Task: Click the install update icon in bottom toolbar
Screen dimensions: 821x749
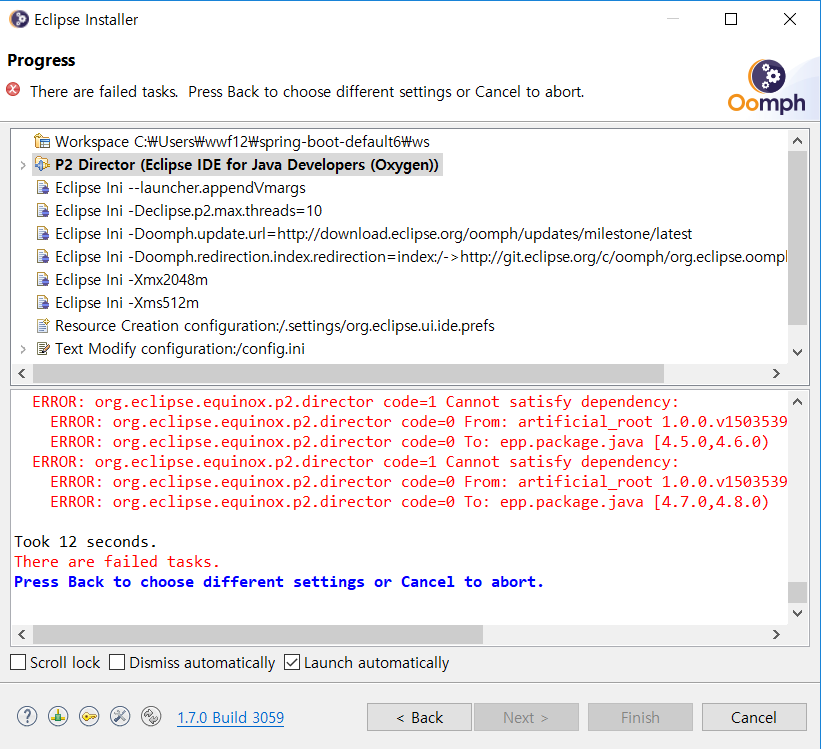Action: point(58,716)
